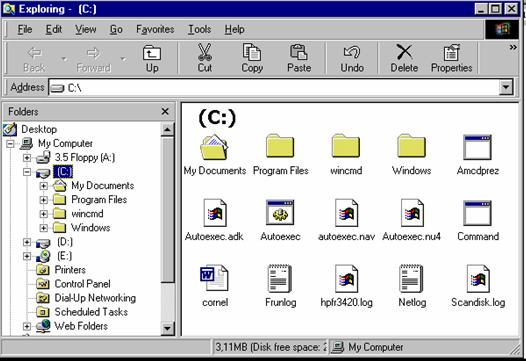Open the Tools menu

coord(200,30)
